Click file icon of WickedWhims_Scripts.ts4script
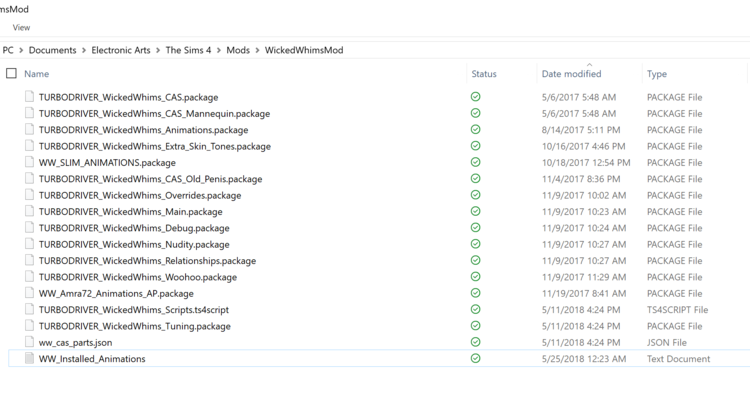This screenshot has width=750, height=417. tap(29, 309)
